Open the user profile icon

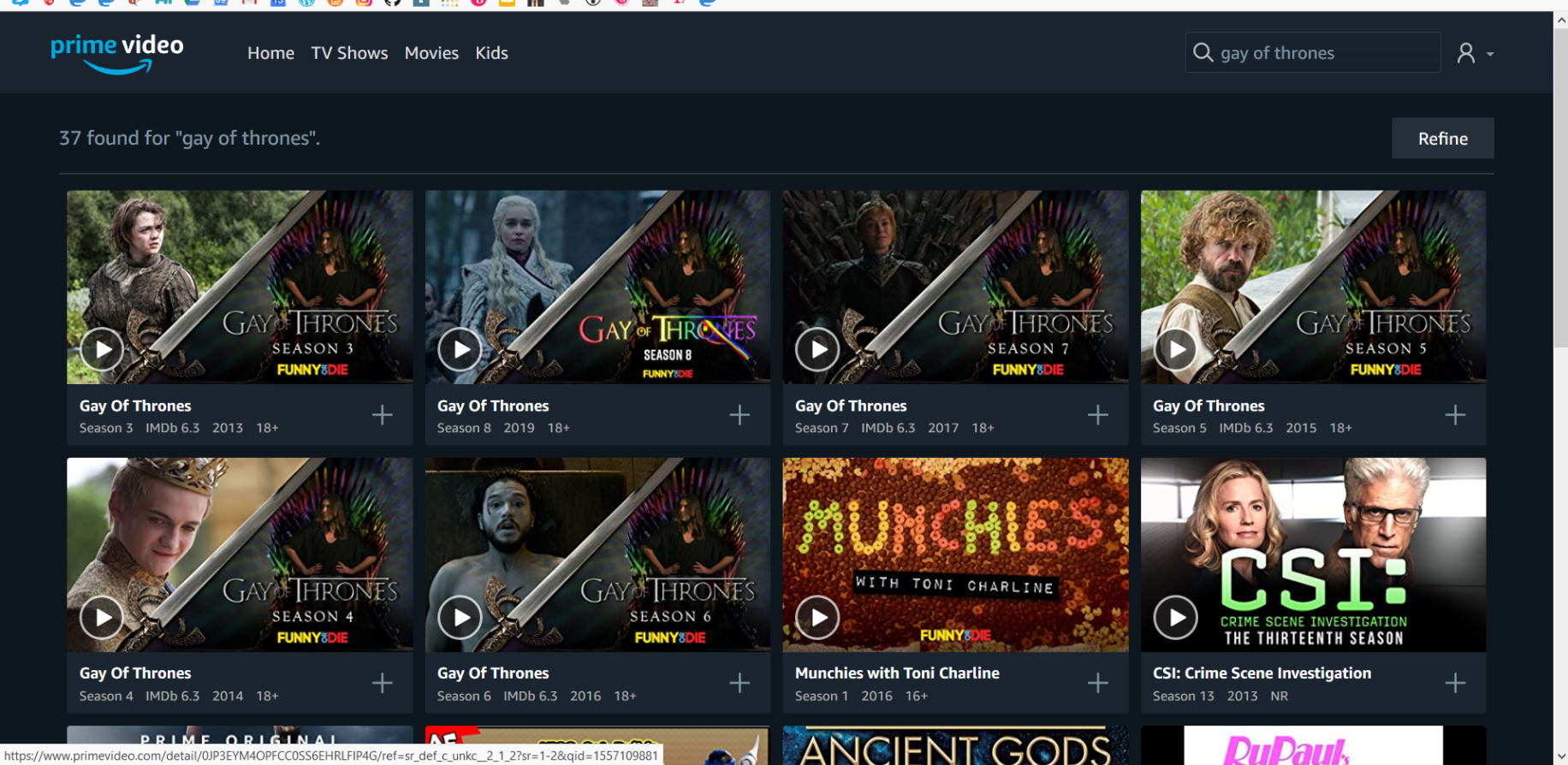(1466, 53)
